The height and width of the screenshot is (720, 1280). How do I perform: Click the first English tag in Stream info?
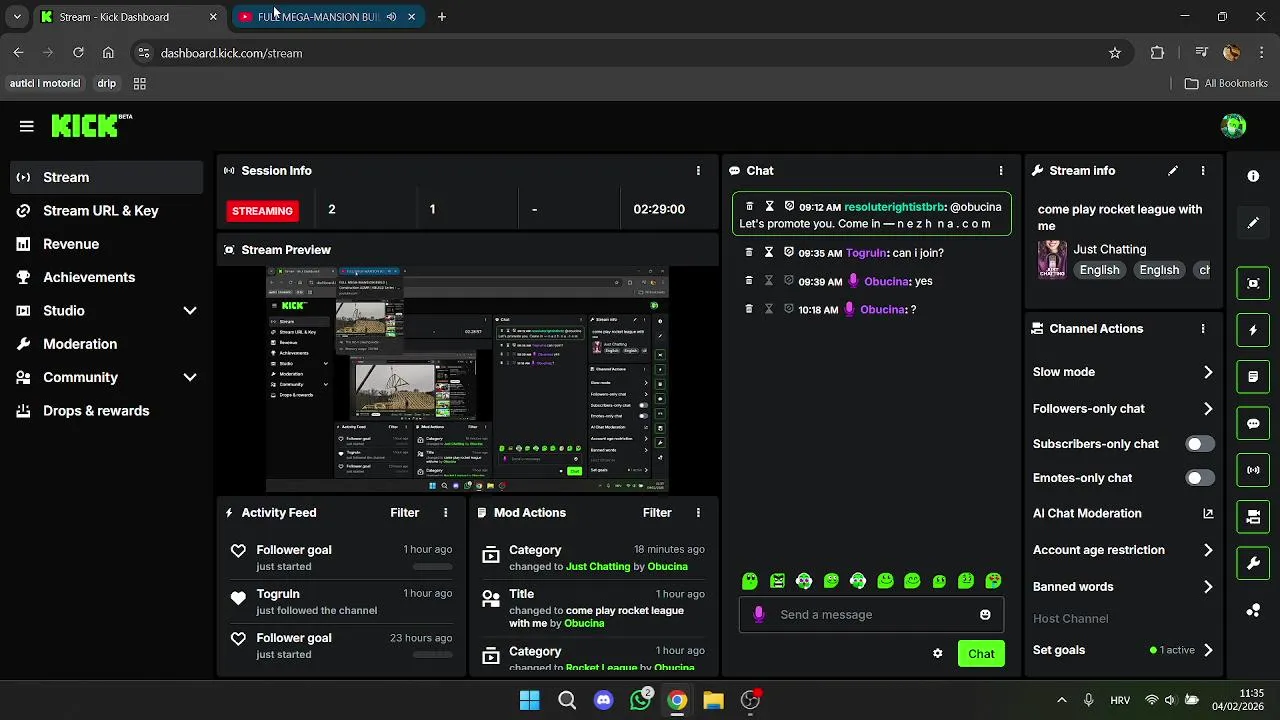pyautogui.click(x=1099, y=270)
